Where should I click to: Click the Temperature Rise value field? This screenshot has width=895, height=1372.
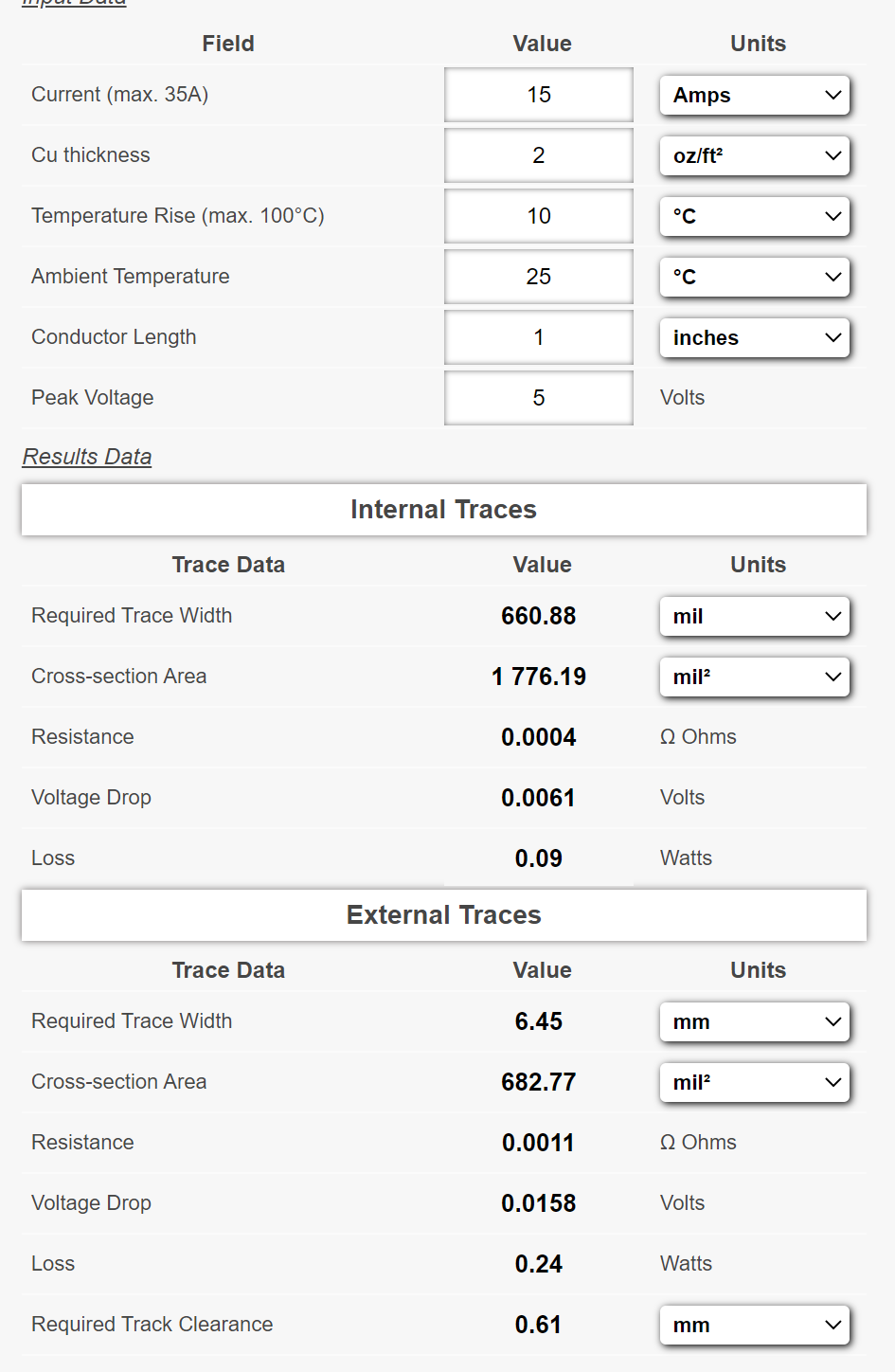click(x=538, y=216)
